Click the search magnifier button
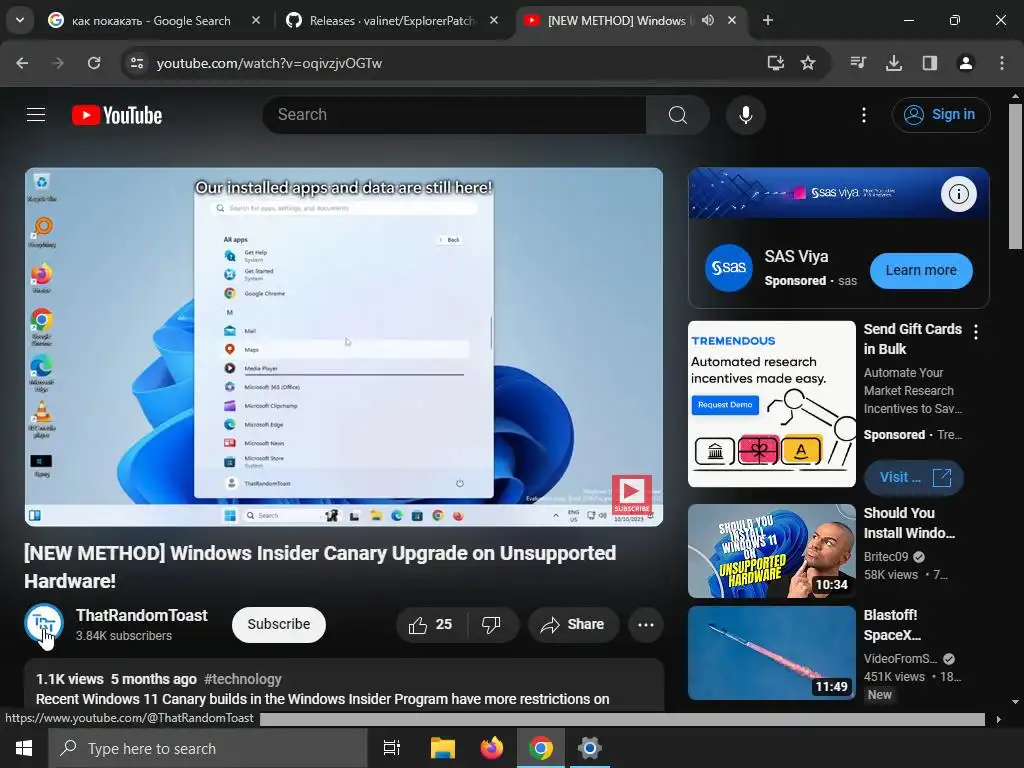 [x=678, y=115]
